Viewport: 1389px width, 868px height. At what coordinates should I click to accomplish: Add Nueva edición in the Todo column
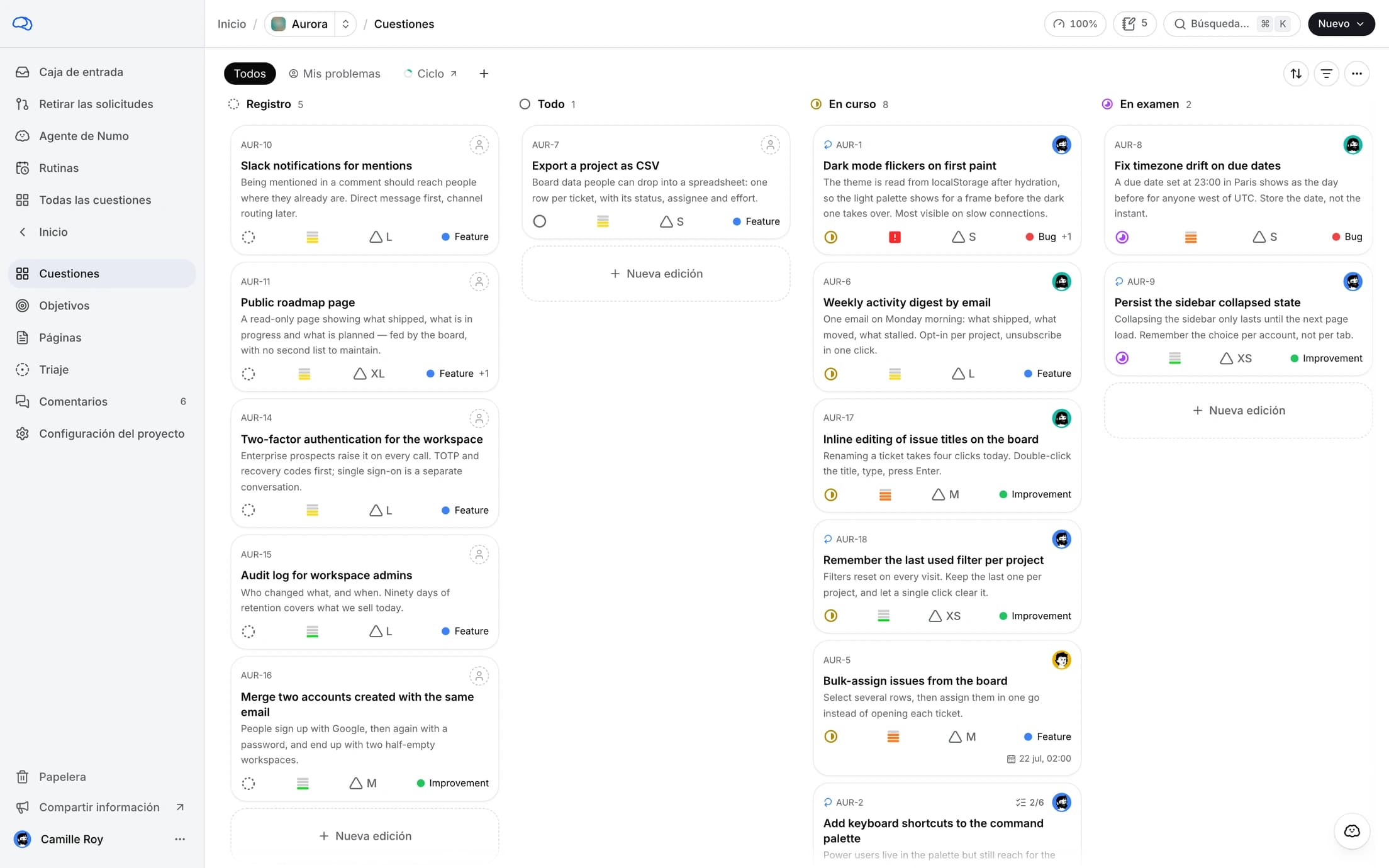(x=656, y=274)
